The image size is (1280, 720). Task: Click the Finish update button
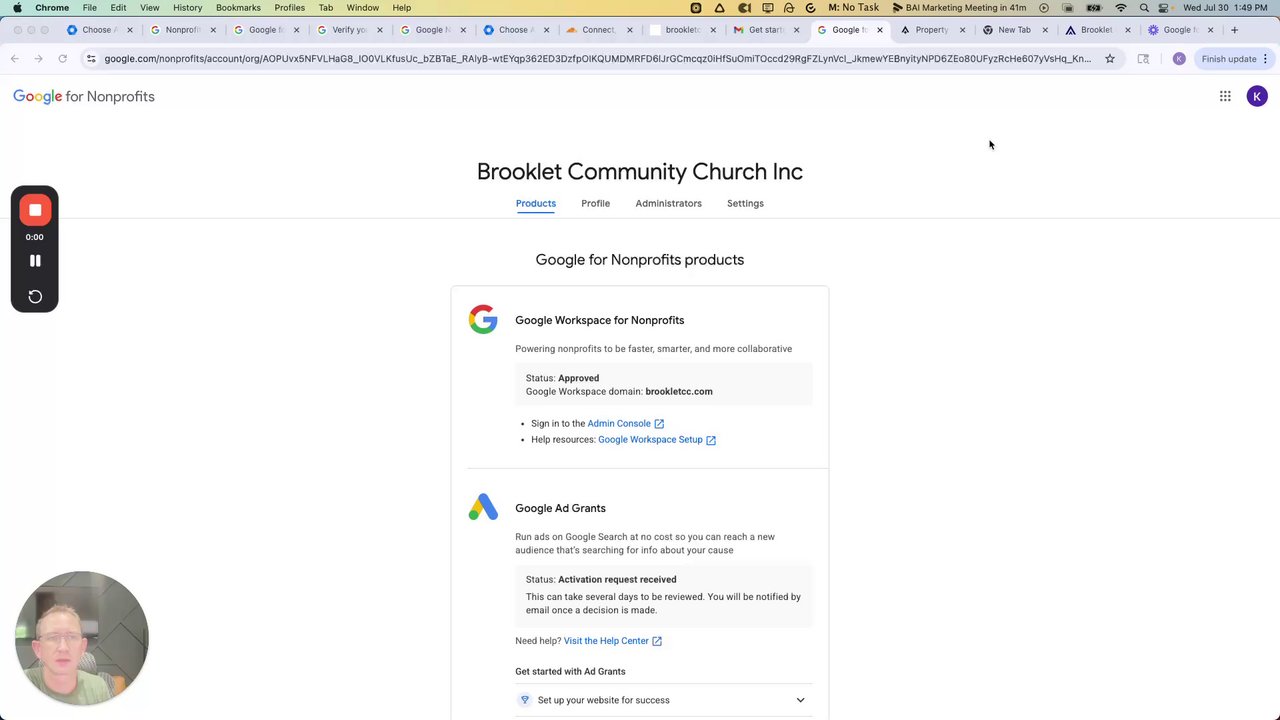pyautogui.click(x=1228, y=59)
